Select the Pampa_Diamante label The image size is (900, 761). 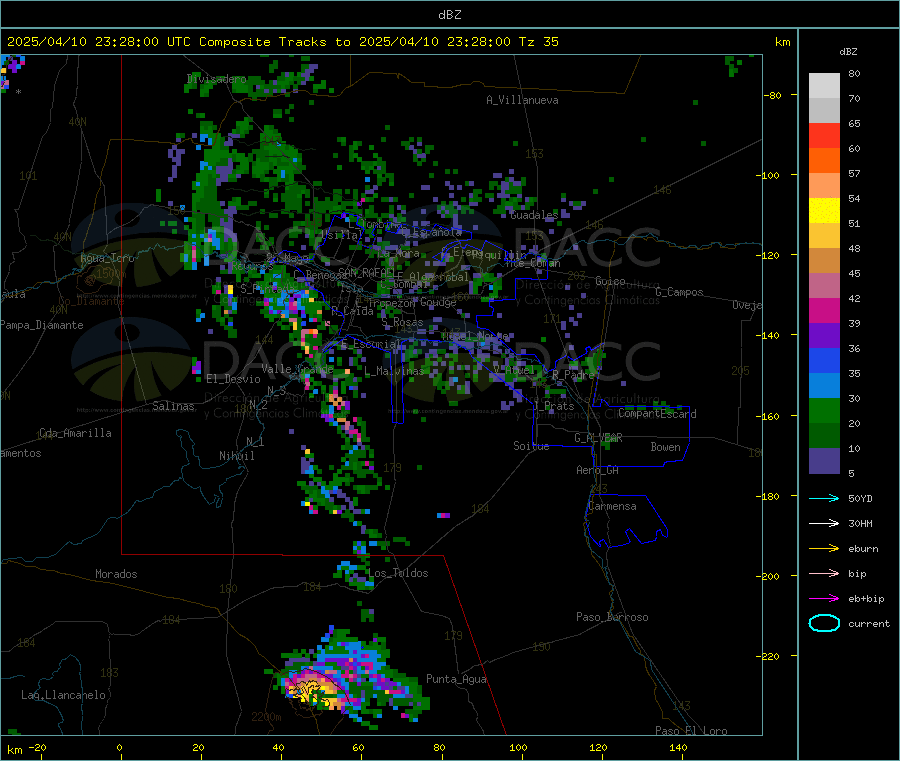pos(42,325)
